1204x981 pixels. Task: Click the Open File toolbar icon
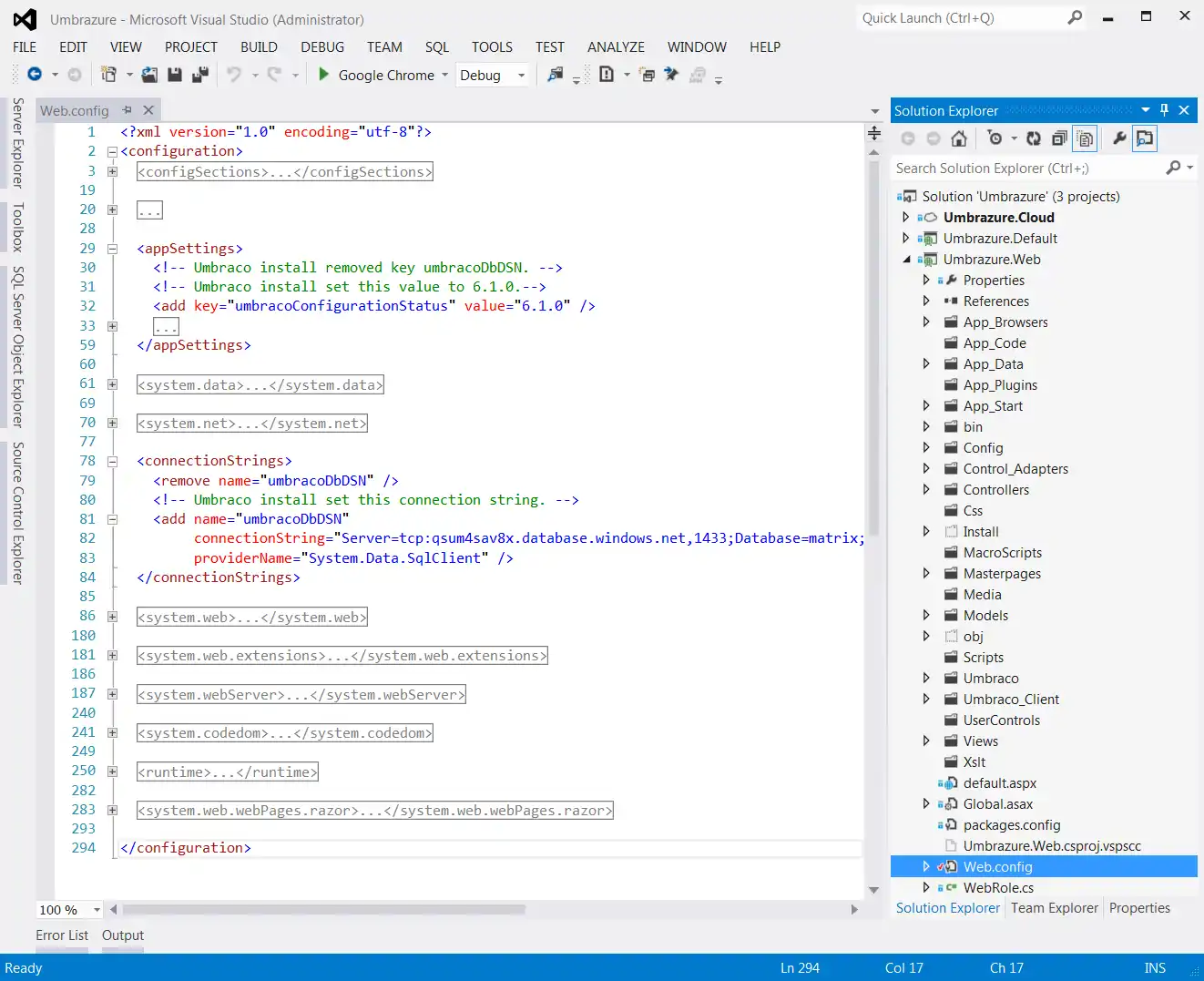click(x=149, y=75)
